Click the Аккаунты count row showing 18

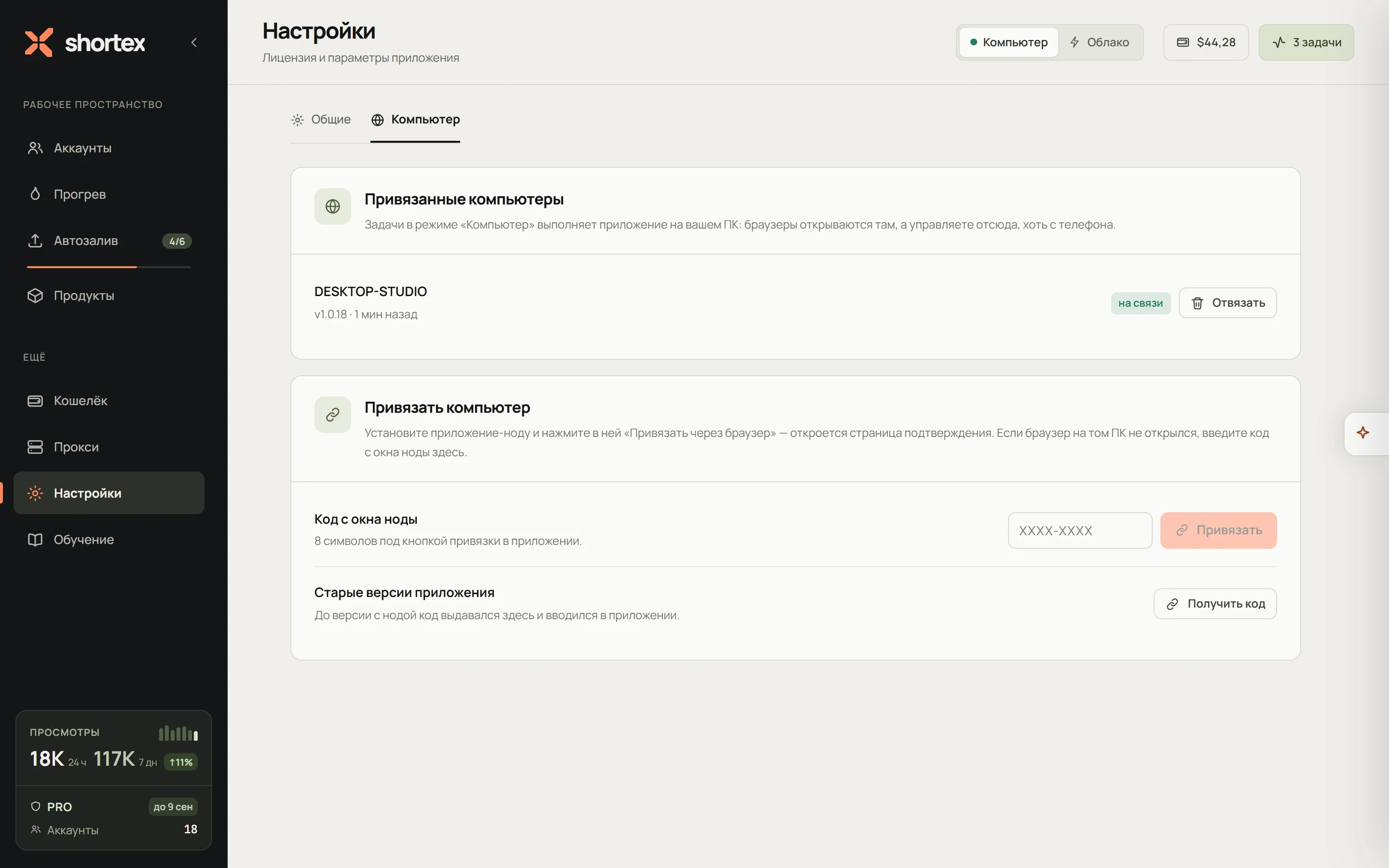[x=114, y=829]
